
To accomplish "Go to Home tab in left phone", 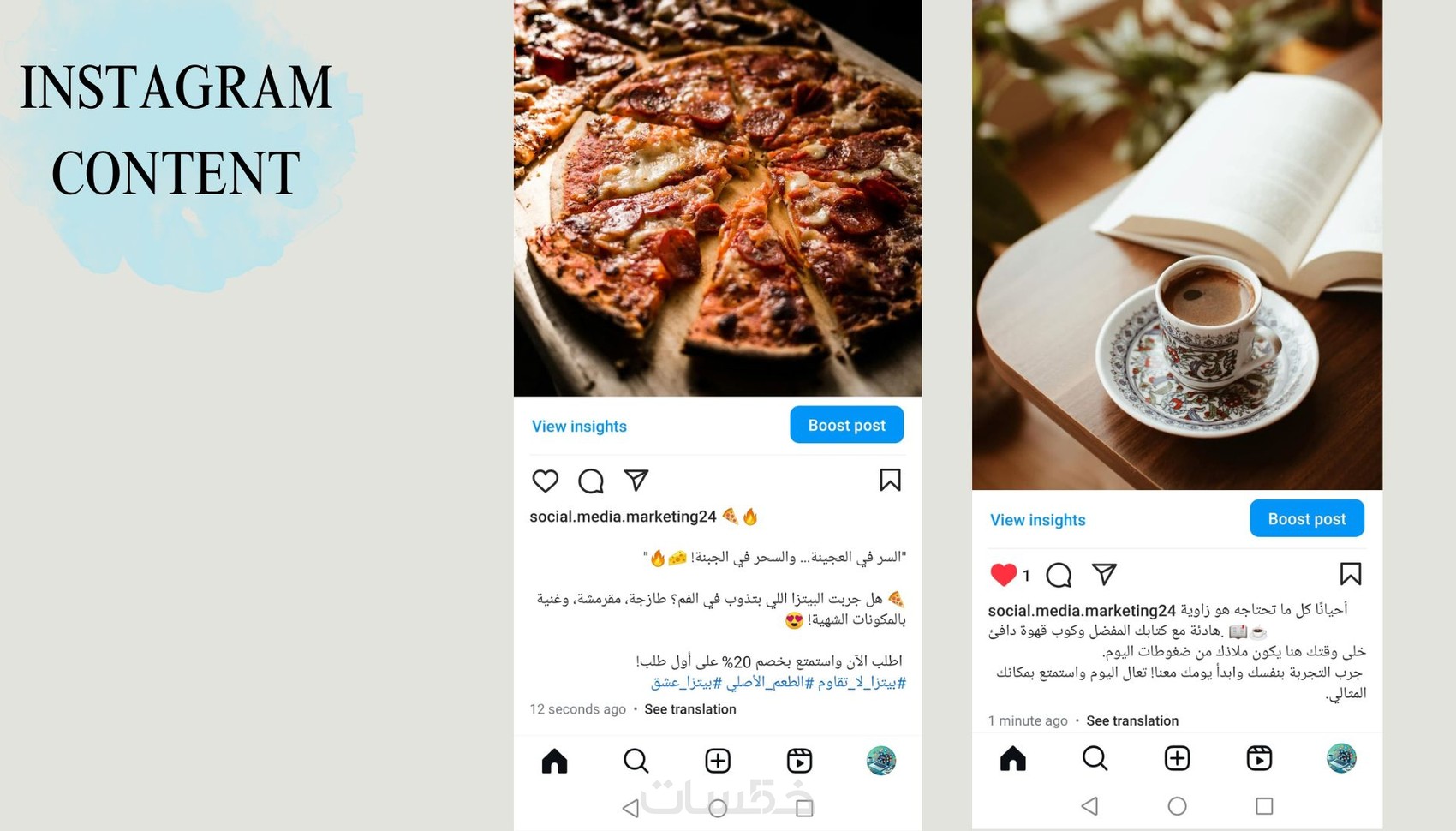I will pos(554,761).
